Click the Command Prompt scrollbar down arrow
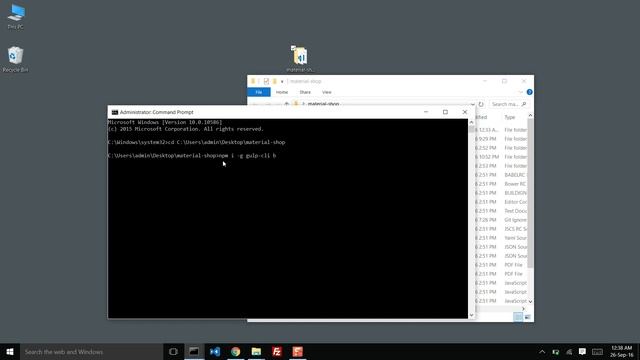The width and height of the screenshot is (640, 360). (471, 315)
